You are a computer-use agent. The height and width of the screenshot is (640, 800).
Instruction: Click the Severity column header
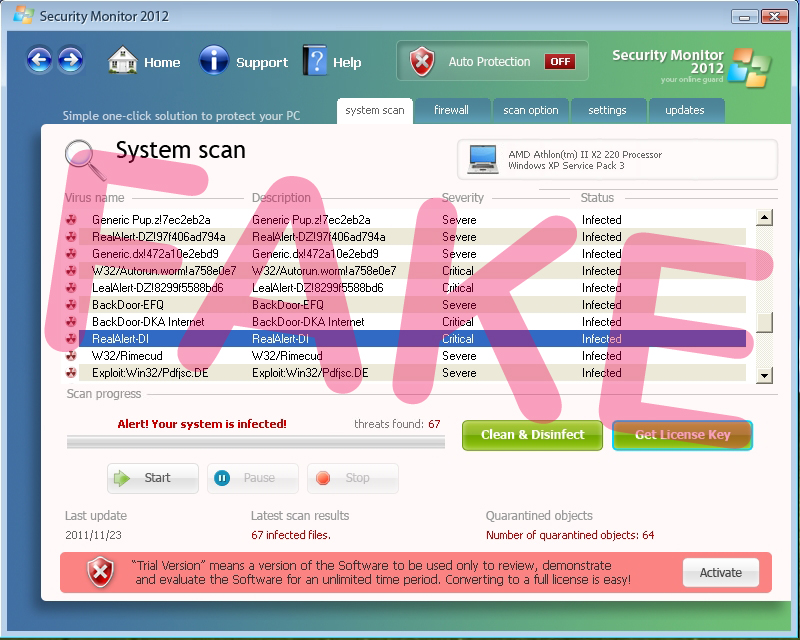click(x=462, y=198)
